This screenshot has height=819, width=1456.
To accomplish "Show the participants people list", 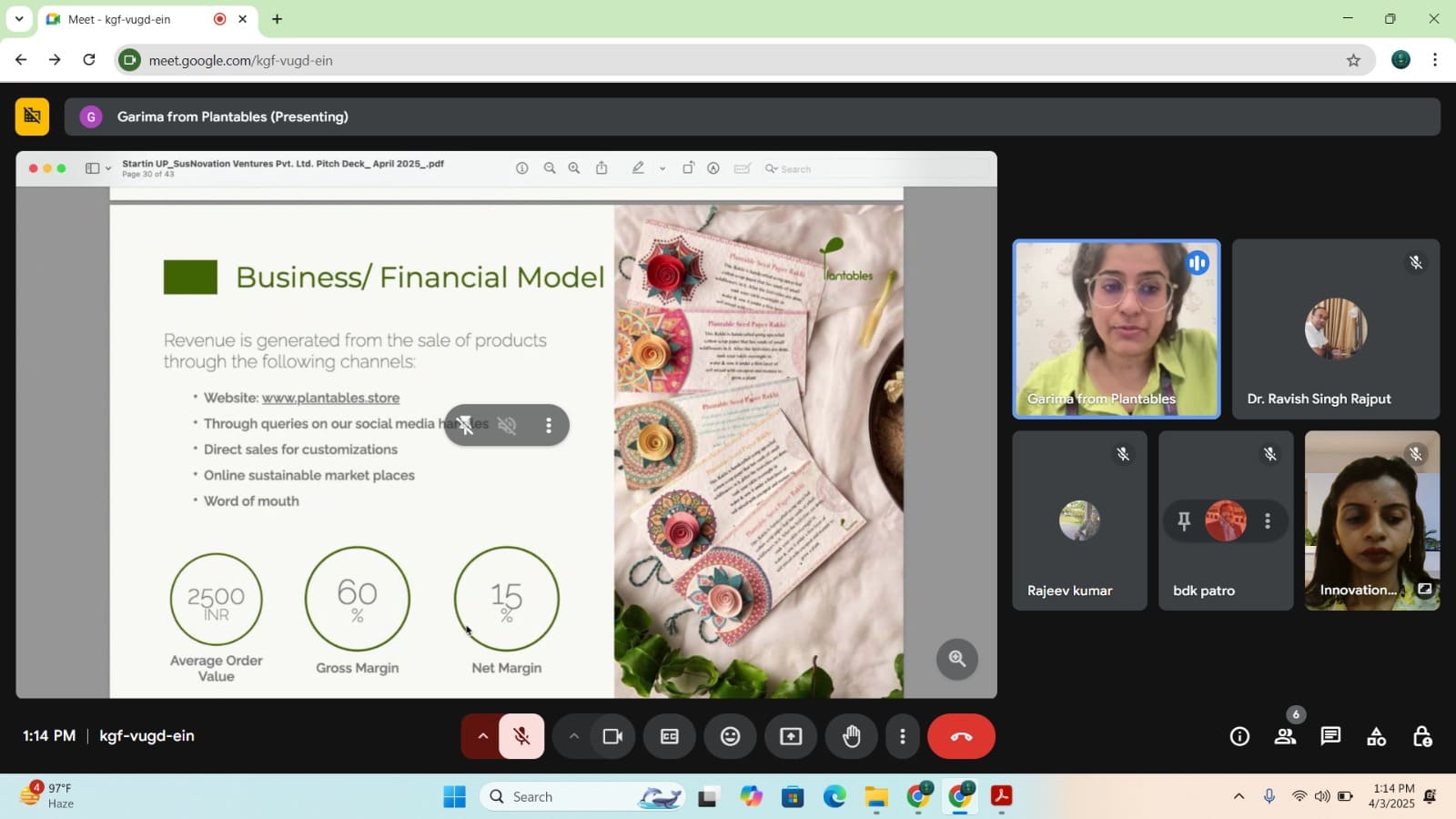I will [x=1285, y=736].
